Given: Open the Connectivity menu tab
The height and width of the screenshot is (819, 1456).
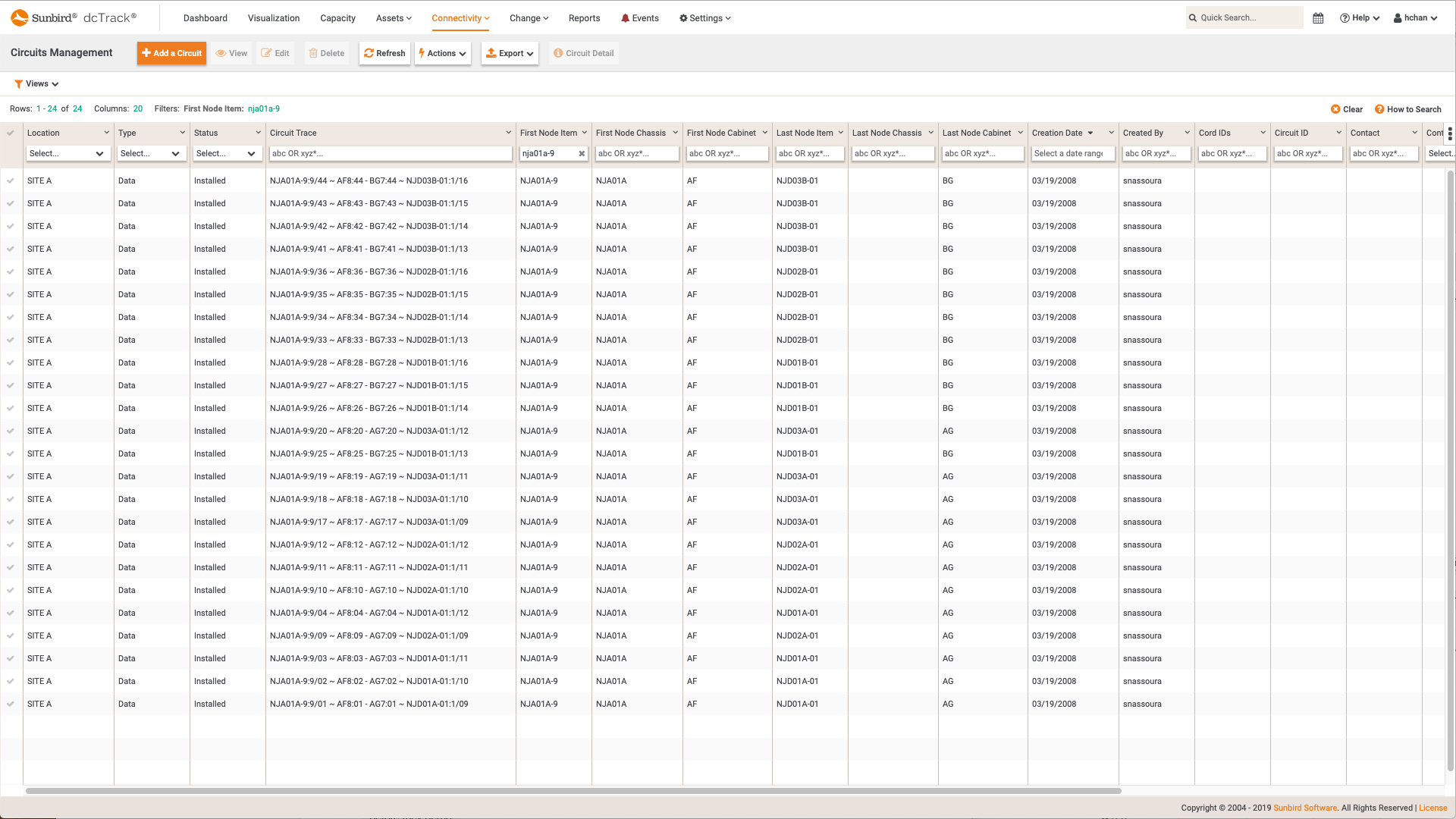Looking at the screenshot, I should (459, 18).
